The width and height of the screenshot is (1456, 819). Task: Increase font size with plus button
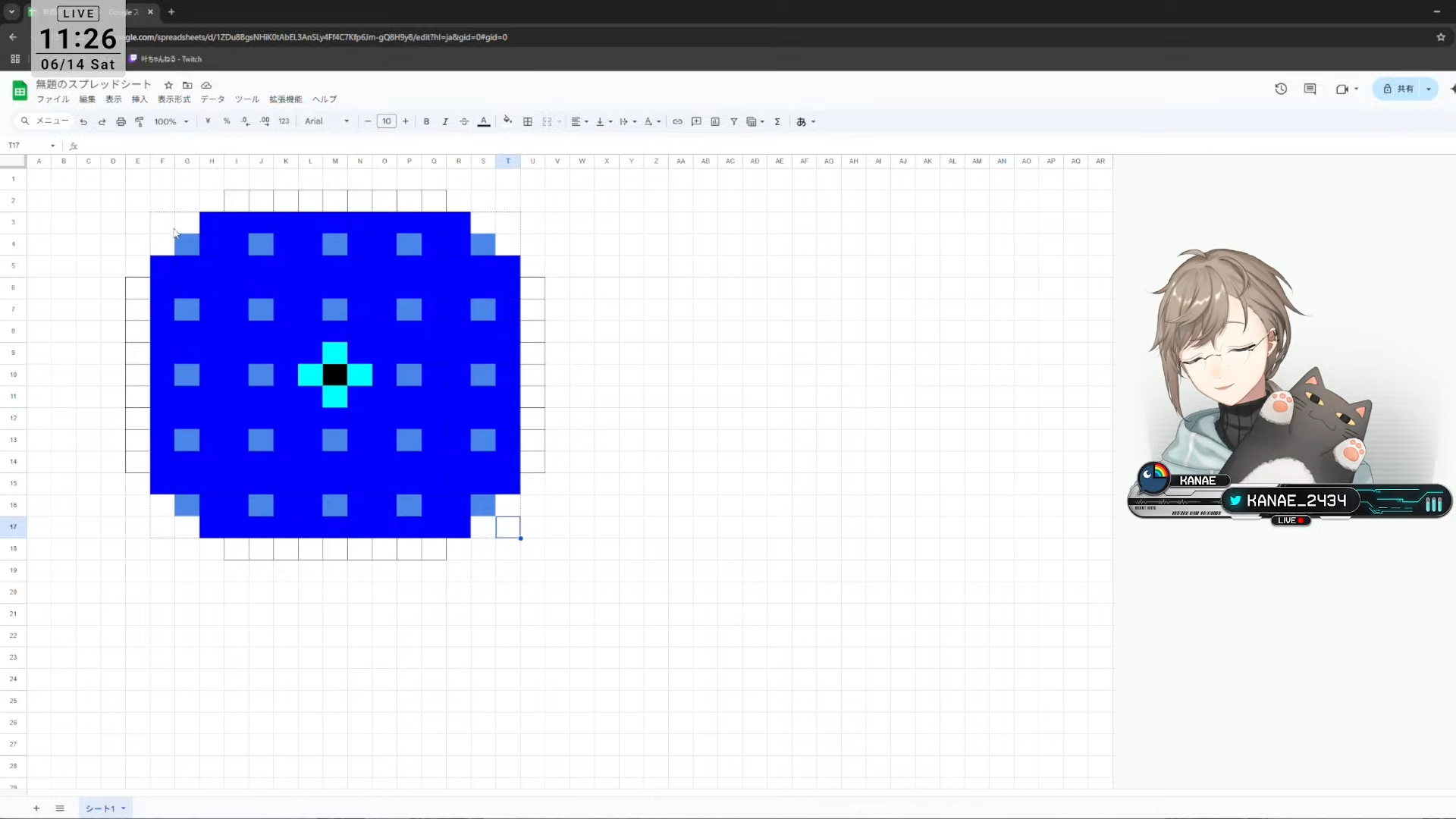[406, 121]
